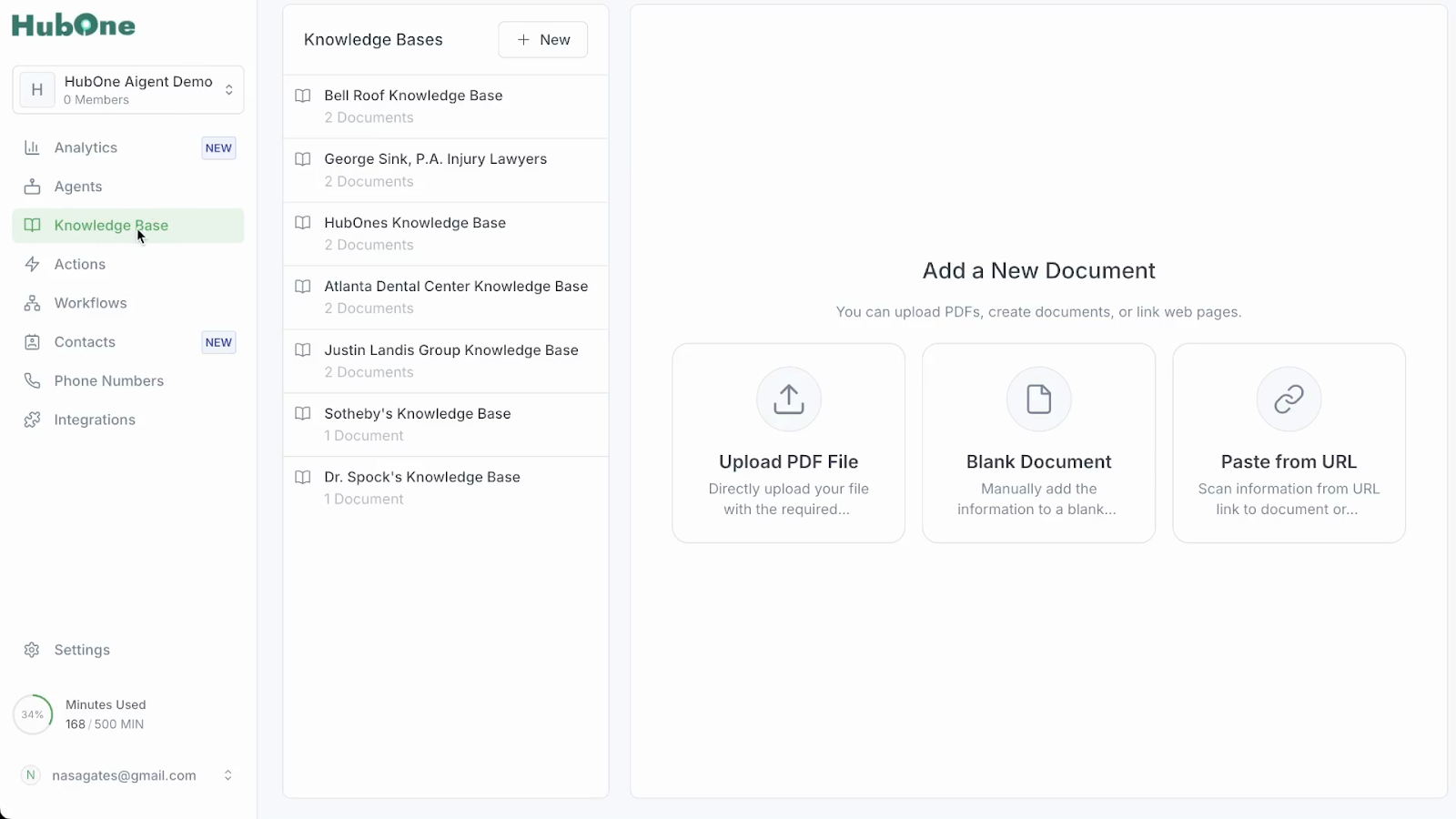Click the chain link URL icon
The width and height of the screenshot is (1456, 819).
click(x=1289, y=399)
